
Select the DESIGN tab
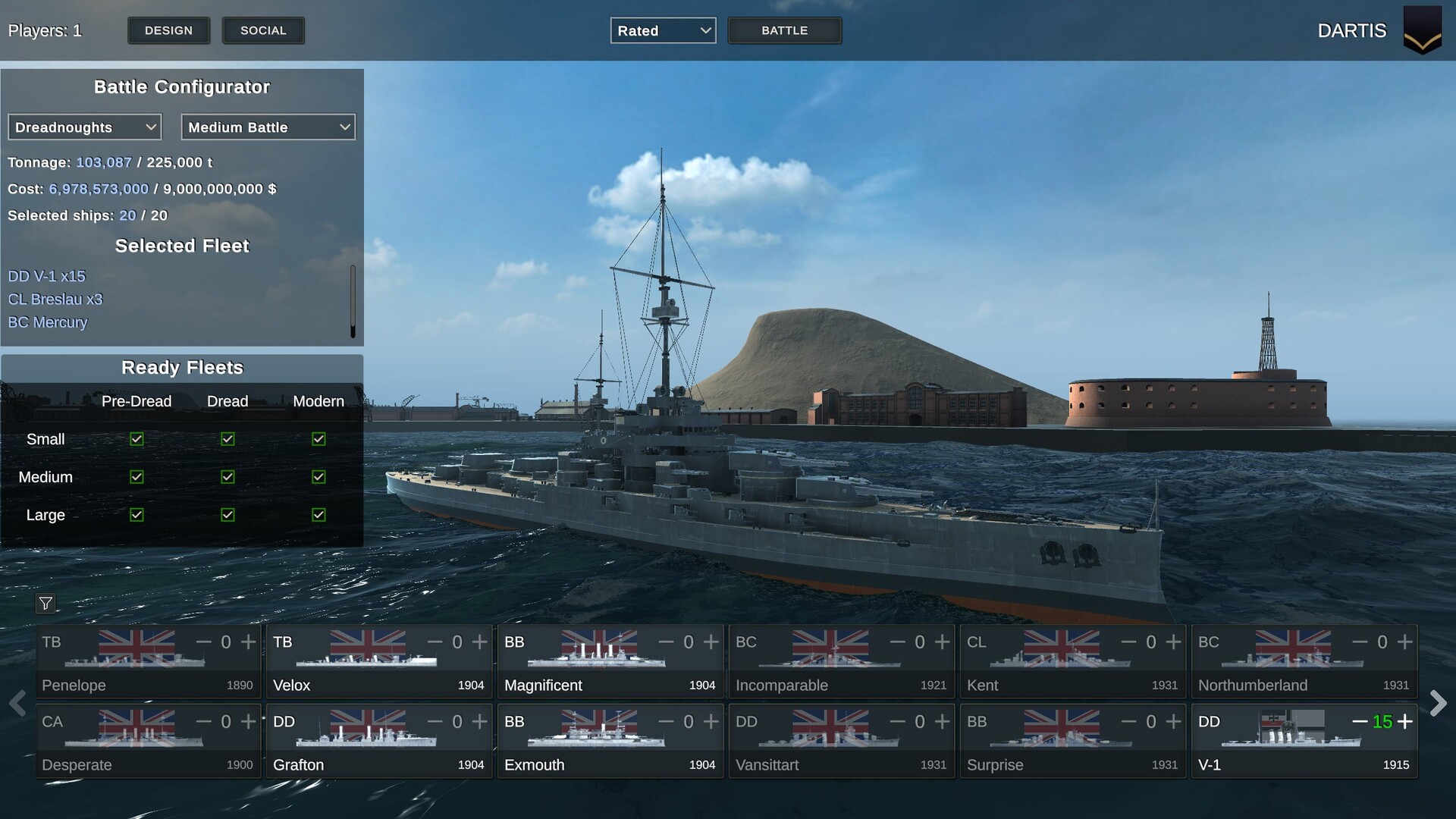point(168,30)
